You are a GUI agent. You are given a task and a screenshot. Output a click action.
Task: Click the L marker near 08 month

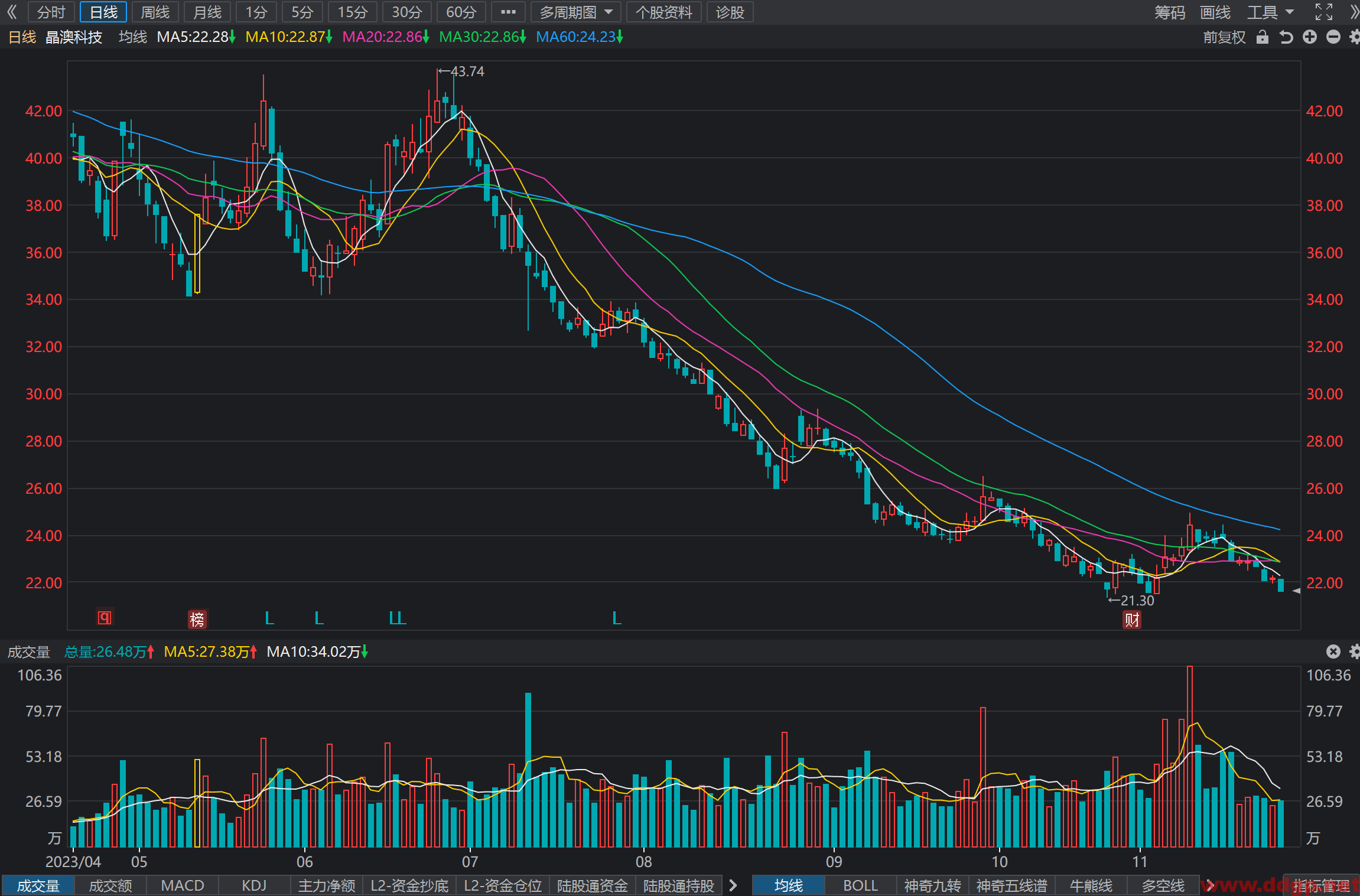pos(617,618)
